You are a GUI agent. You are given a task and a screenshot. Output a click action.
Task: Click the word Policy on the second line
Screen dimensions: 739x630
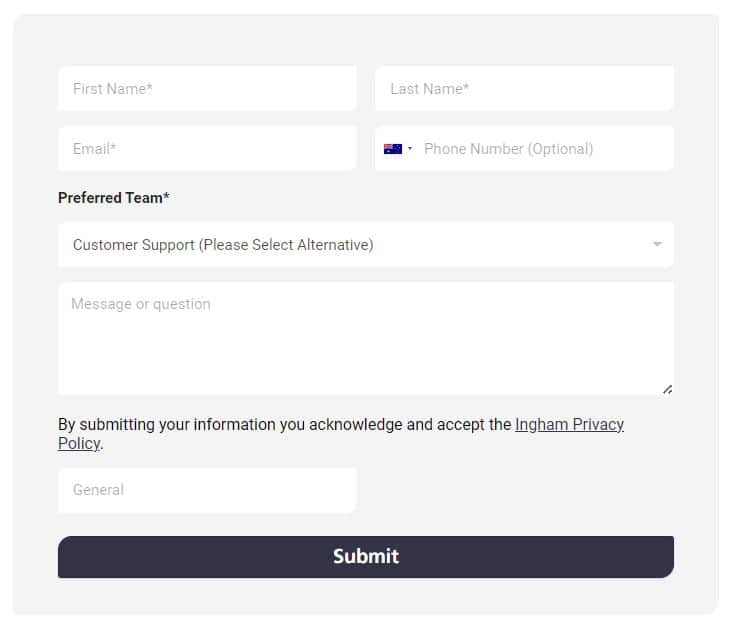(x=79, y=444)
